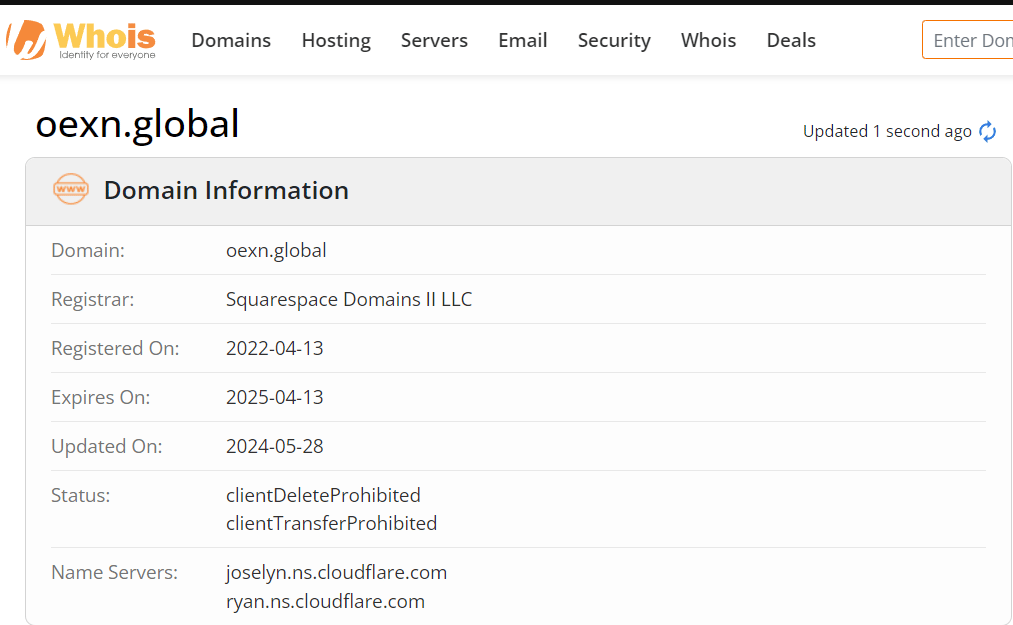Viewport: 1013px width, 625px height.
Task: Click the Domain Information section title
Action: click(x=226, y=190)
